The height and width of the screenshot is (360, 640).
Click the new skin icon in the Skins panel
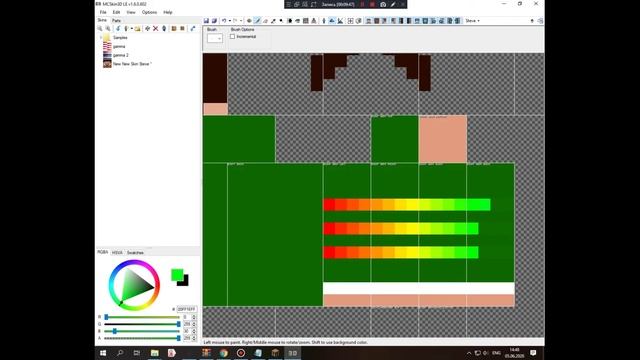pyautogui.click(x=126, y=29)
